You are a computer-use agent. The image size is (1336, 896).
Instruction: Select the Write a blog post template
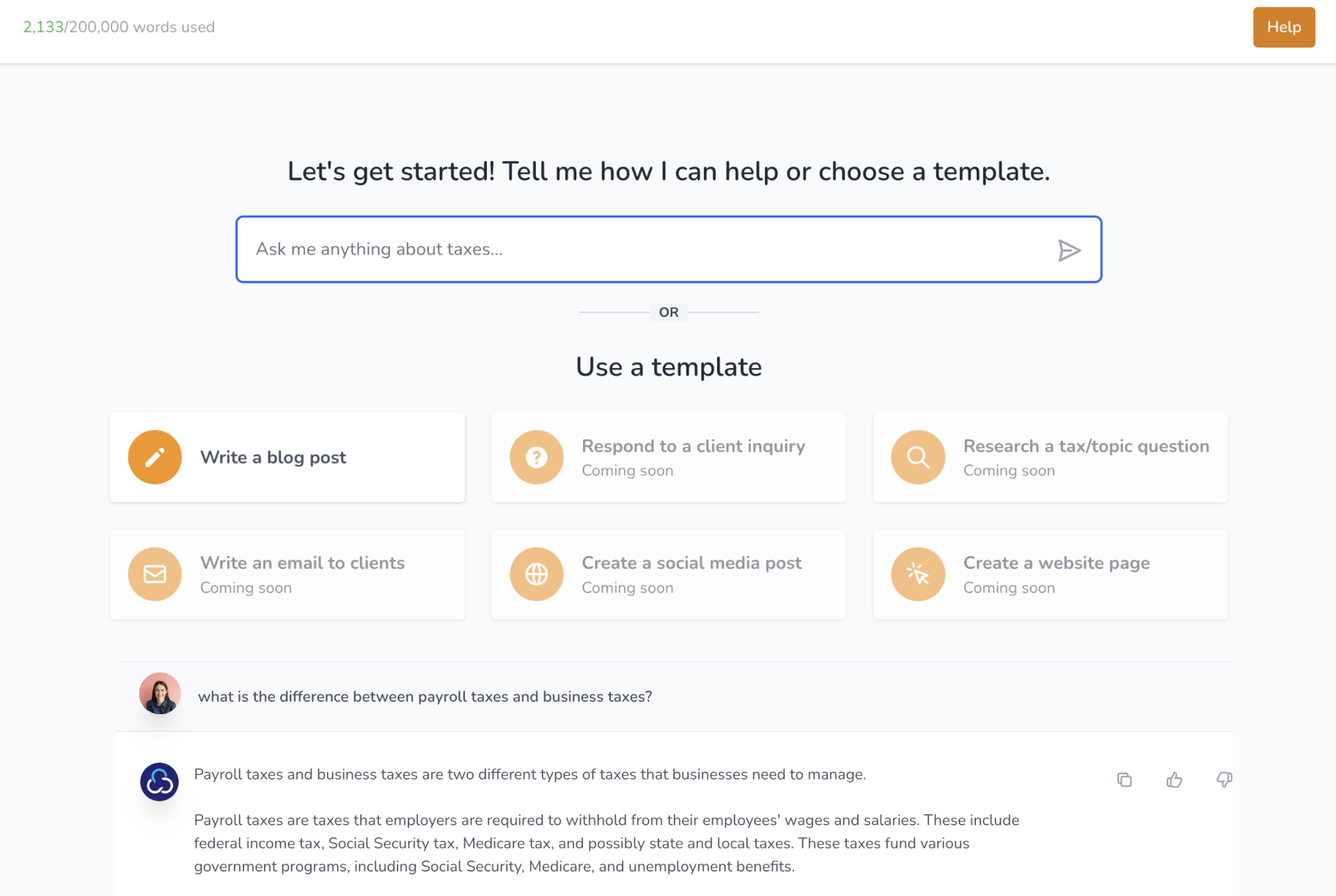click(273, 458)
